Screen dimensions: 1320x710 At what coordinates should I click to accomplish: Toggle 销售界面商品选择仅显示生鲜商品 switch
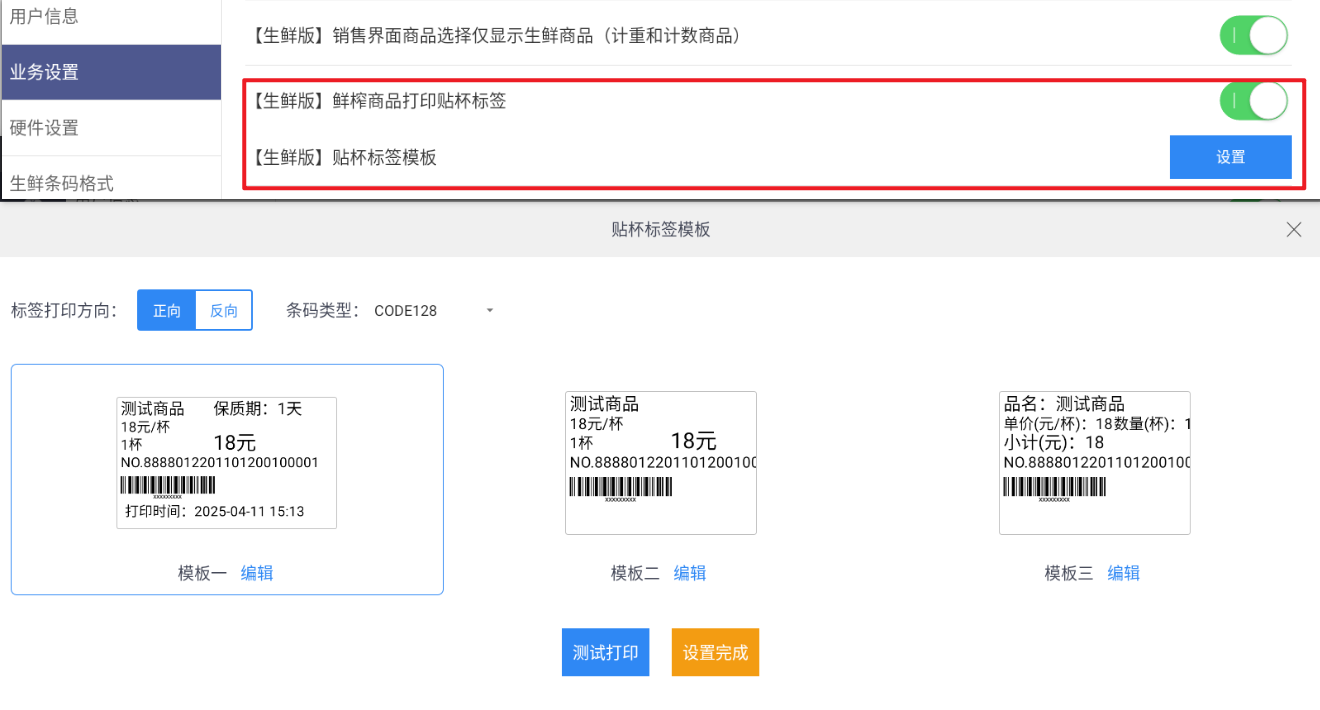(x=1253, y=36)
